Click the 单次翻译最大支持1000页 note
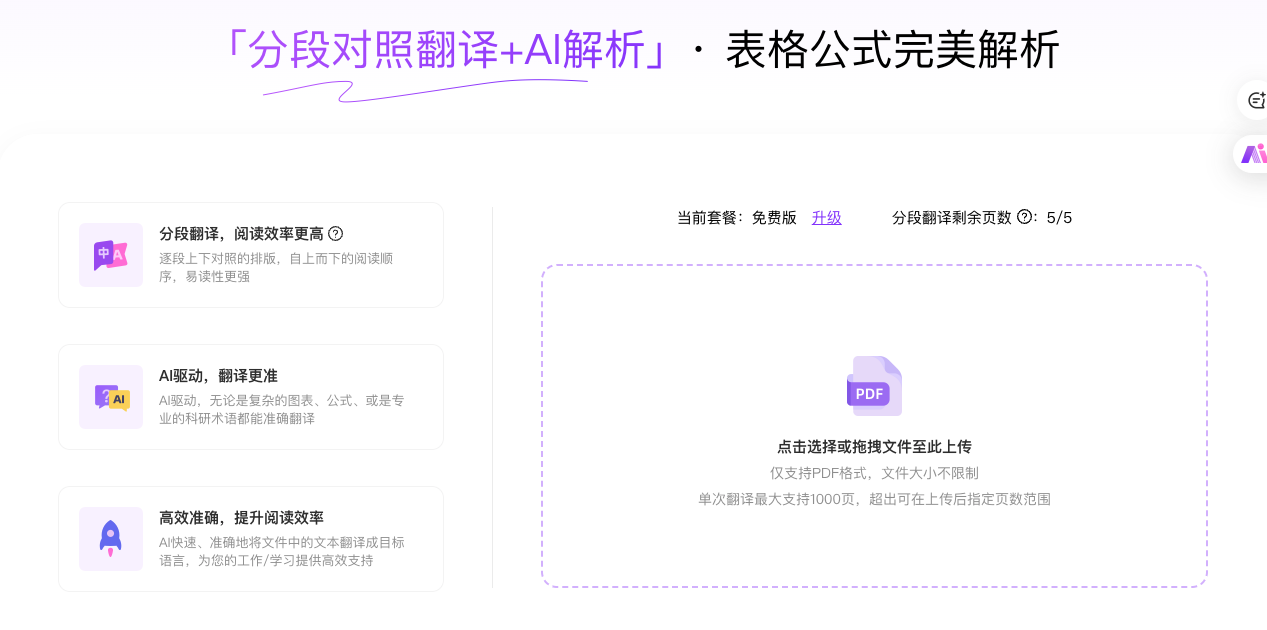 (874, 499)
